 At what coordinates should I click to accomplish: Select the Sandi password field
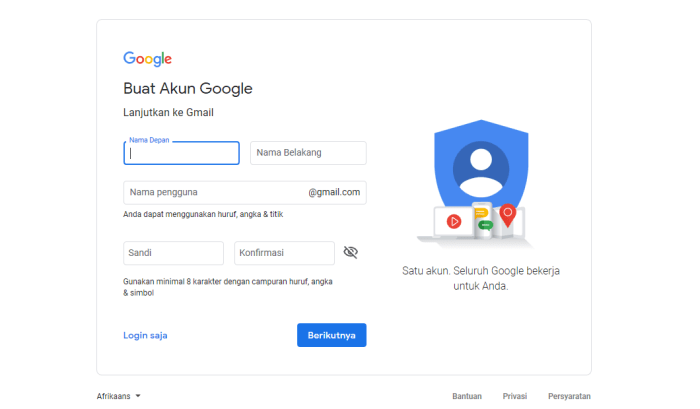pos(174,253)
